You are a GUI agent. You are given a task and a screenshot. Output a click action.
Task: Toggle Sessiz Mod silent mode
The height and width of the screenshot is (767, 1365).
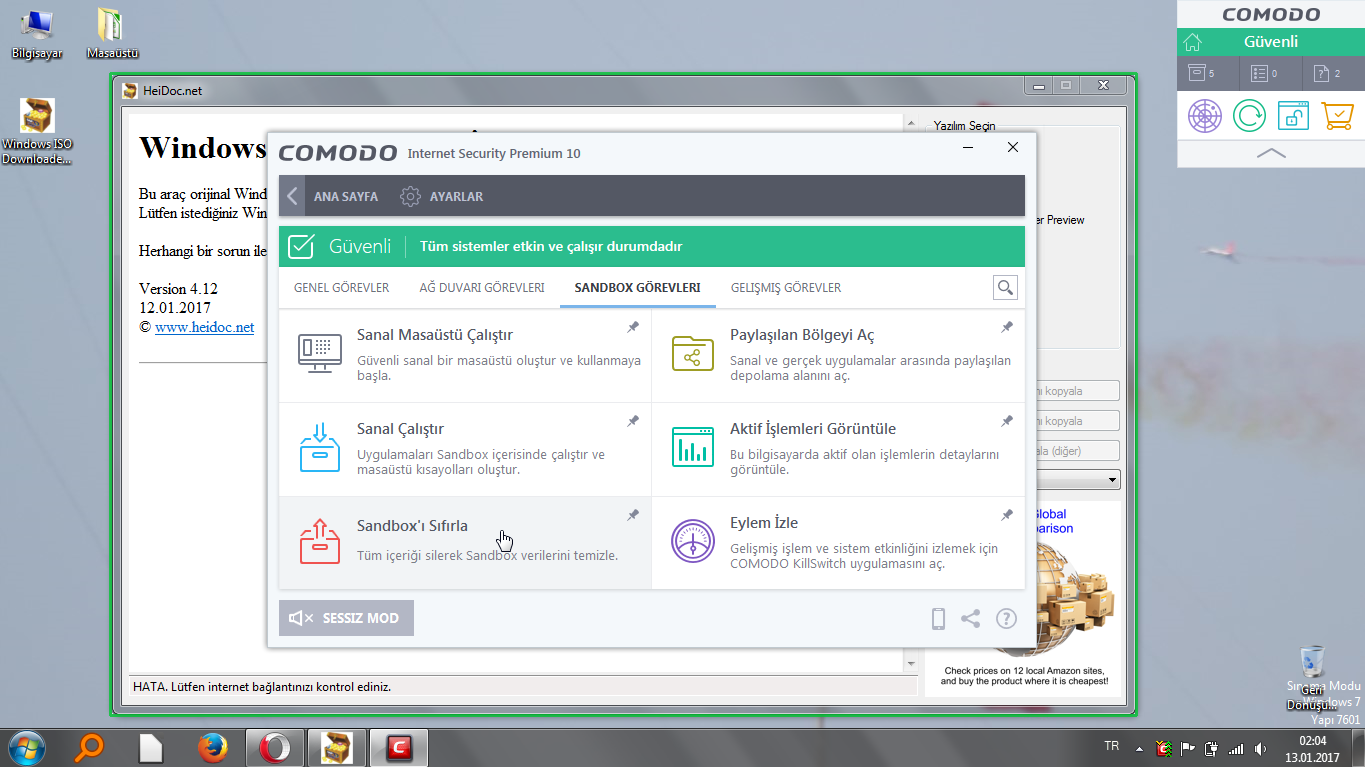click(x=346, y=618)
